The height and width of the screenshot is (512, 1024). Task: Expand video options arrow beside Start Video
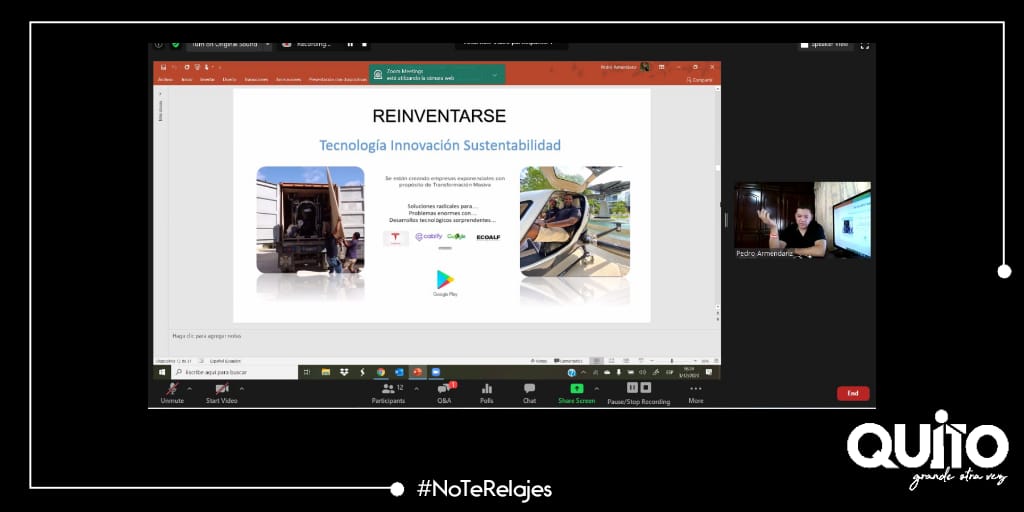click(241, 388)
